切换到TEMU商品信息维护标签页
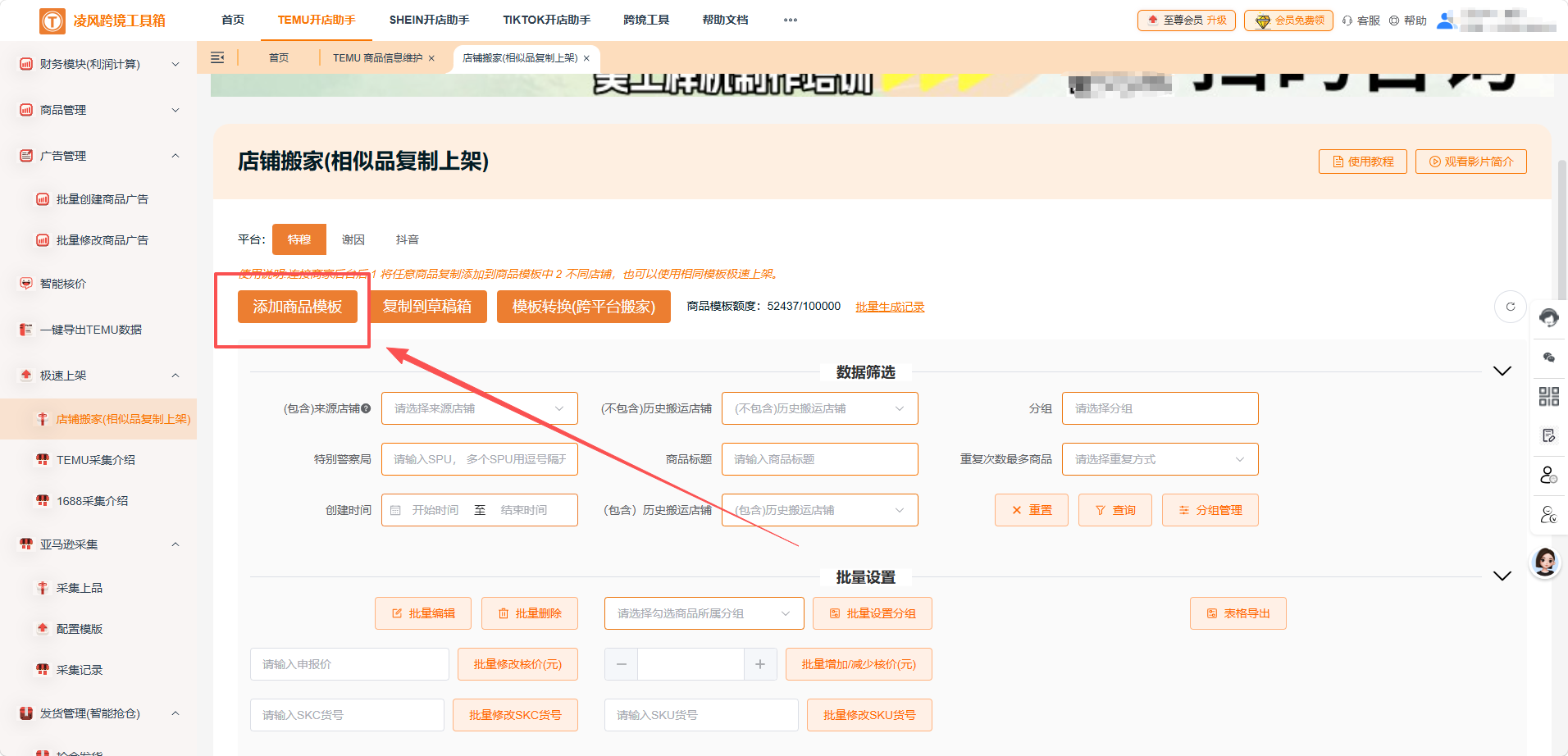 [x=377, y=57]
